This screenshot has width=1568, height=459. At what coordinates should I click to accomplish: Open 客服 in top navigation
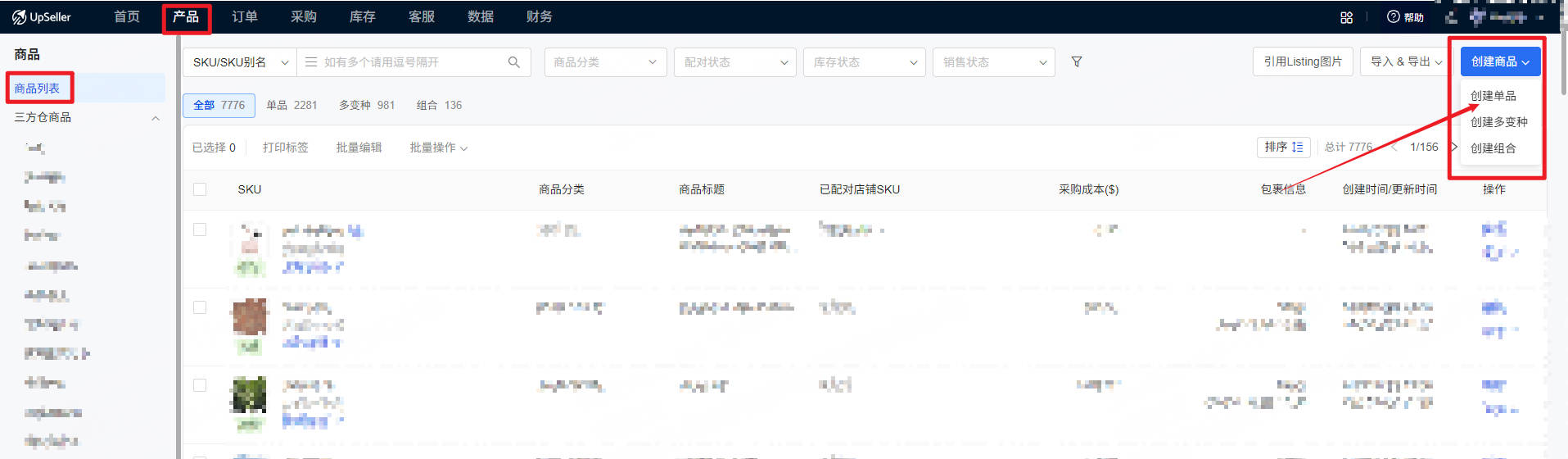[422, 17]
